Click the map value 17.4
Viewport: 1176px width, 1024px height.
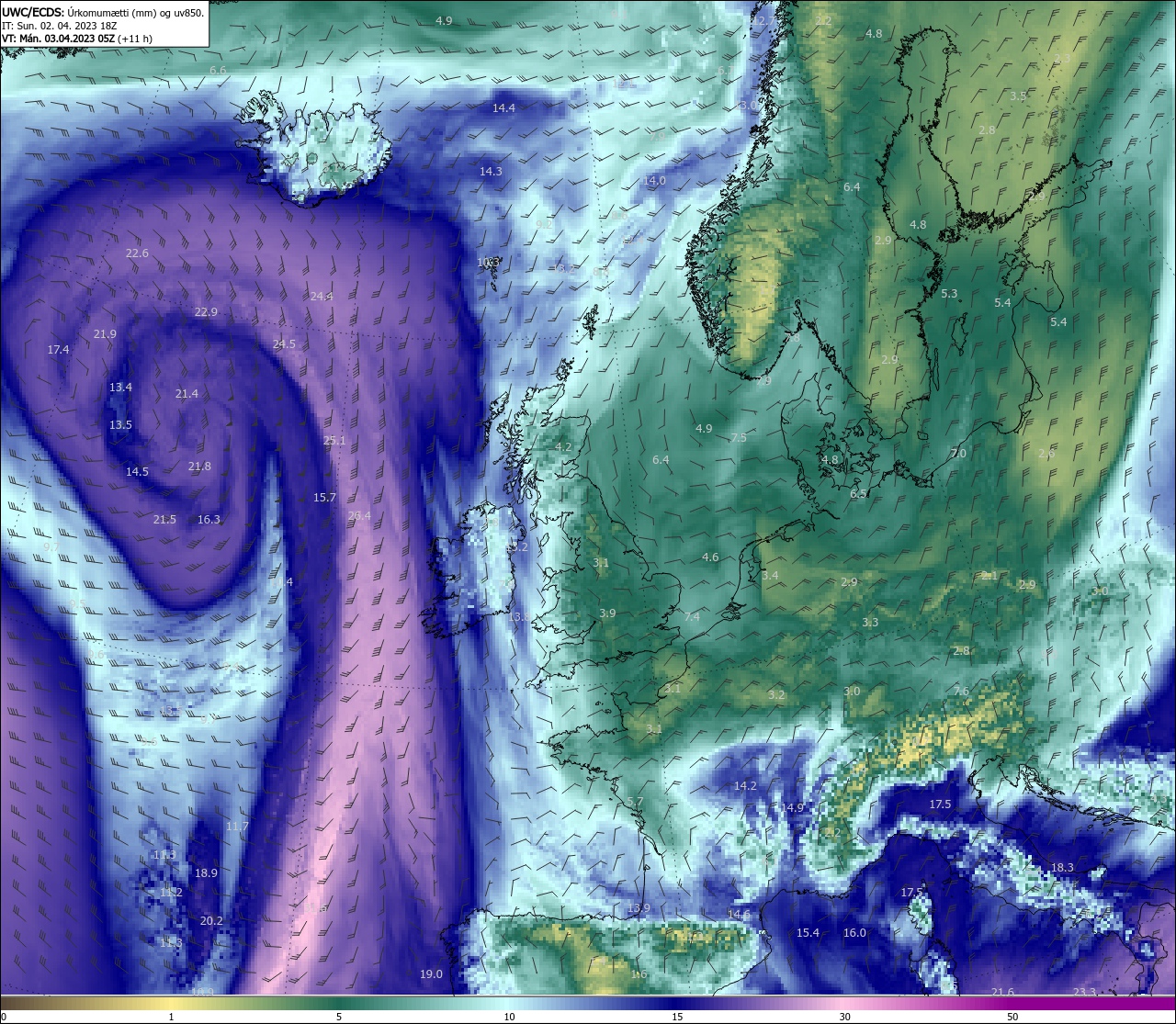(58, 350)
